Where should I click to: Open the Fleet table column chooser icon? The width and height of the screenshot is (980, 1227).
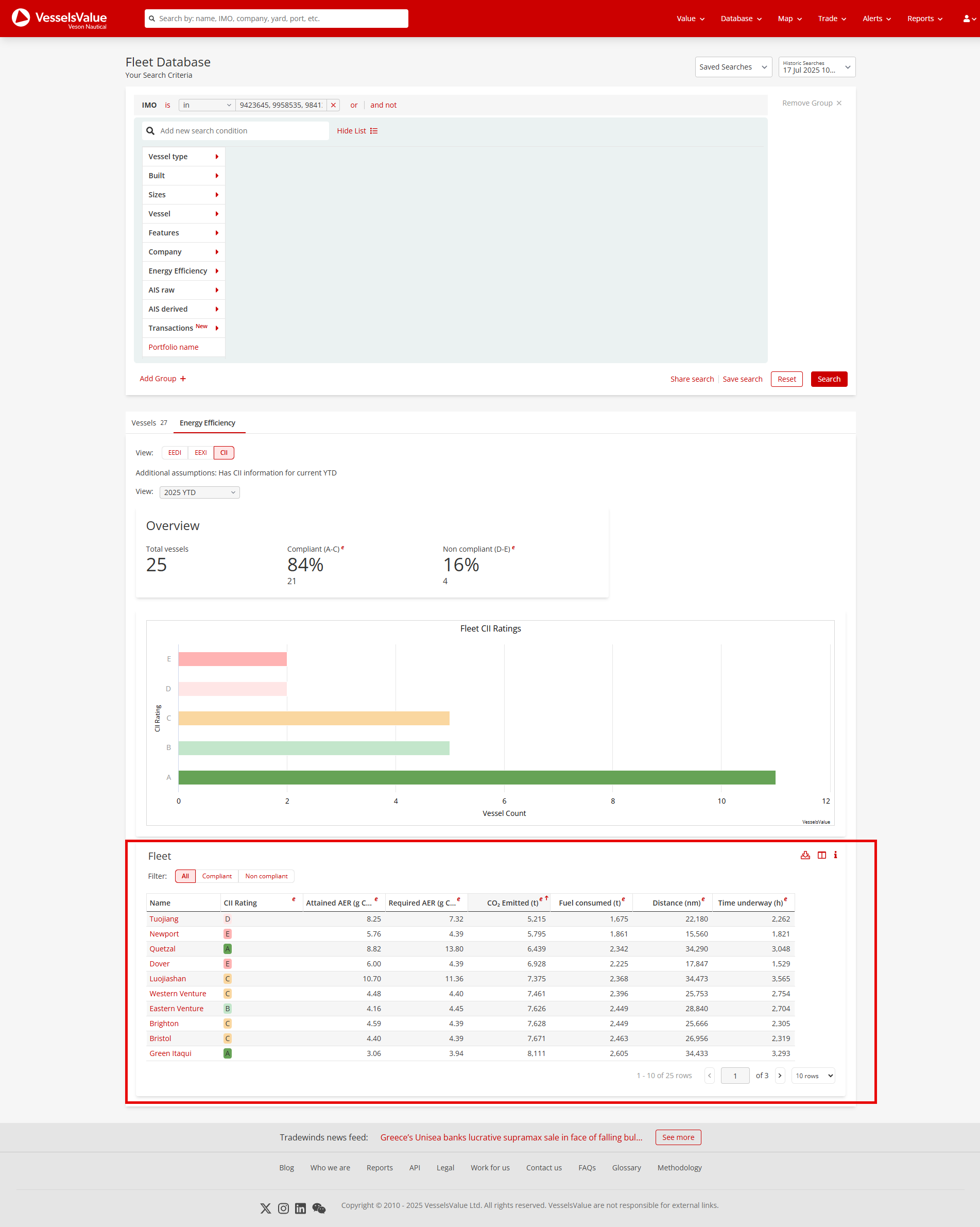[x=822, y=855]
